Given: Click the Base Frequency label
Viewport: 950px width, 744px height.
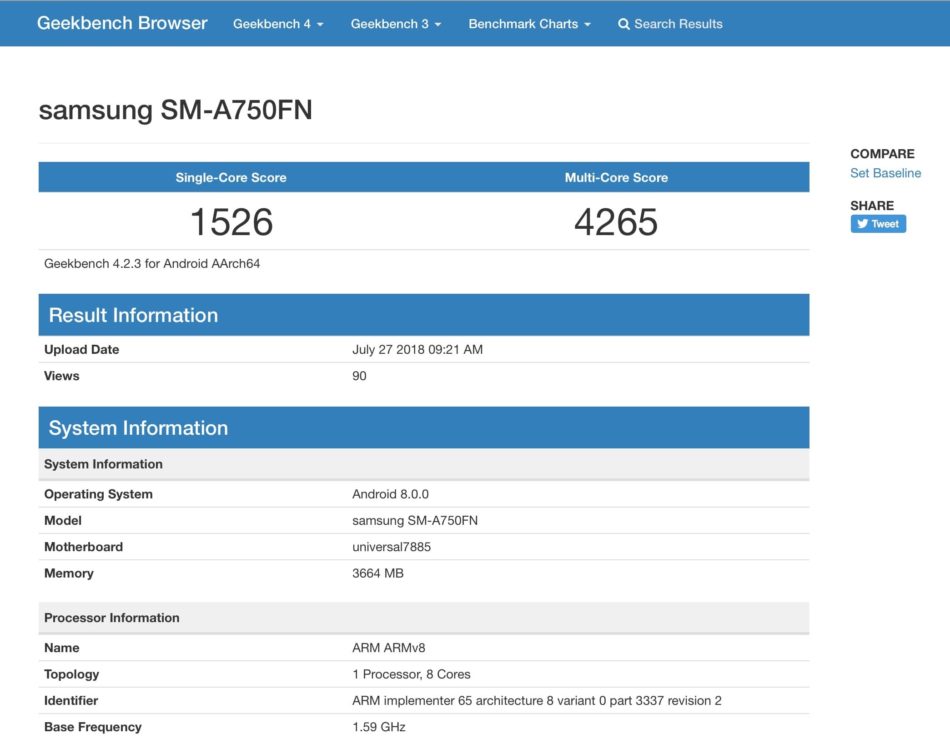Looking at the screenshot, I should [93, 727].
